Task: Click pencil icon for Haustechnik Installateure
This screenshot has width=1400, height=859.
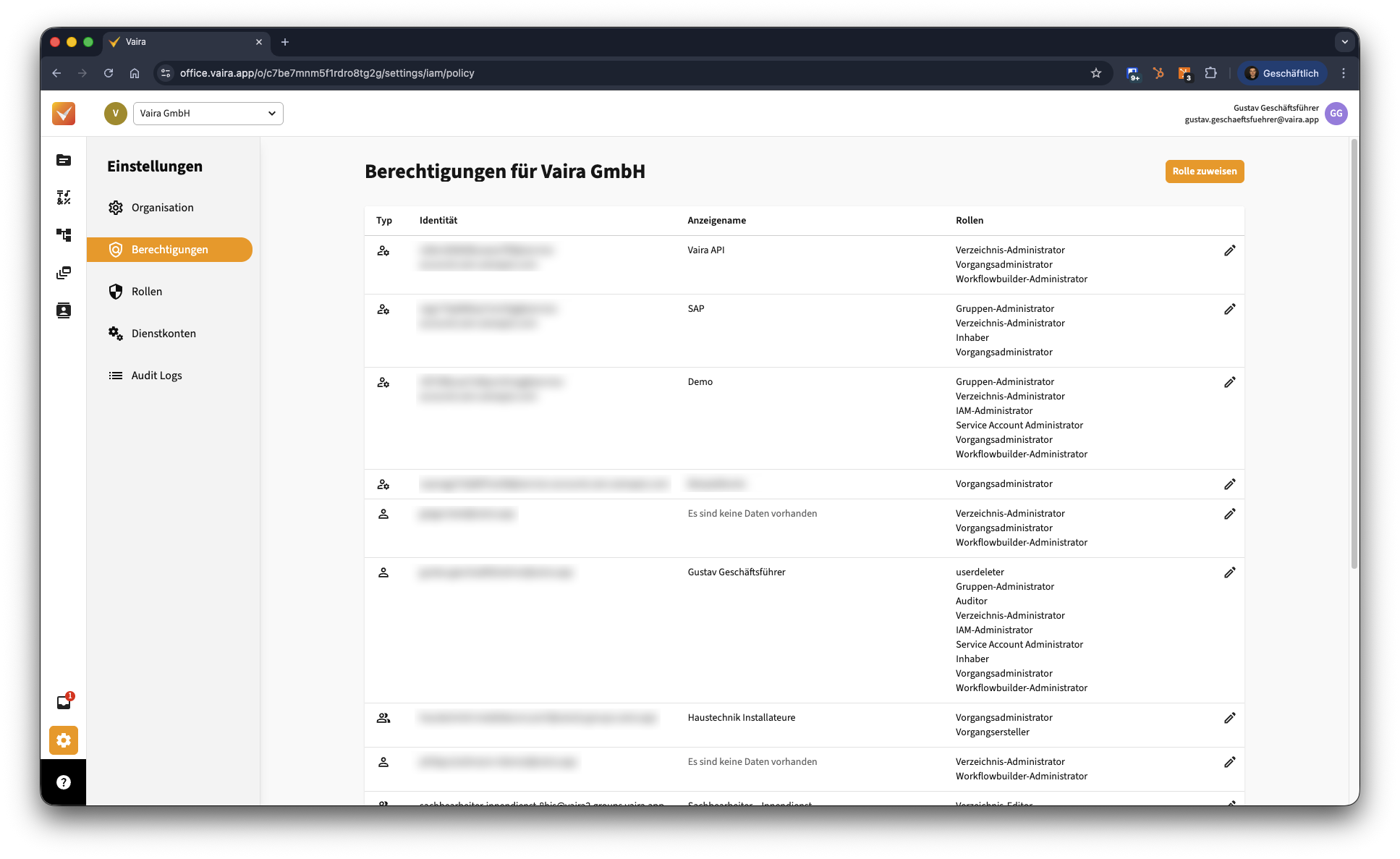Action: 1229,718
